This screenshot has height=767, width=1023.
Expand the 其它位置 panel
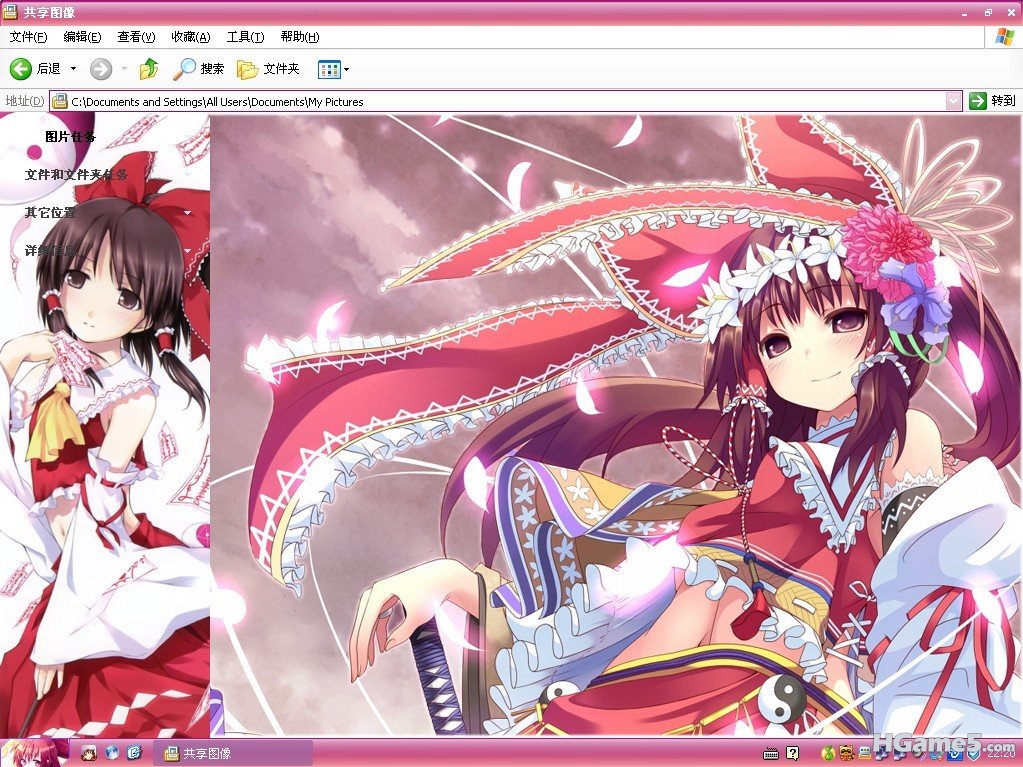click(x=50, y=213)
